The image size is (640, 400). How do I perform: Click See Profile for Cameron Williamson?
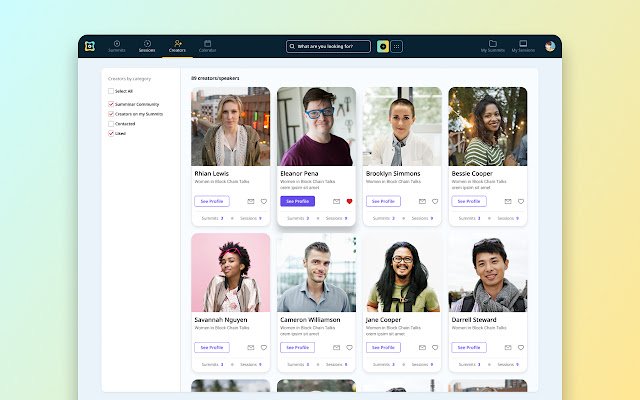[298, 347]
